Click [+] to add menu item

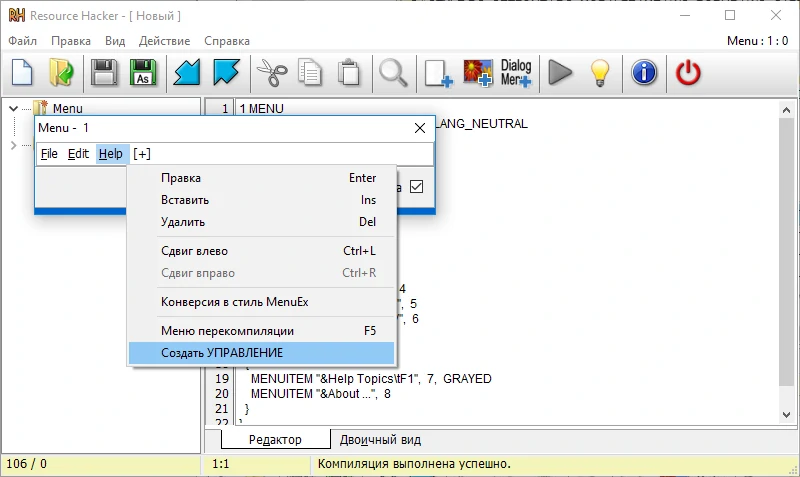click(x=142, y=154)
